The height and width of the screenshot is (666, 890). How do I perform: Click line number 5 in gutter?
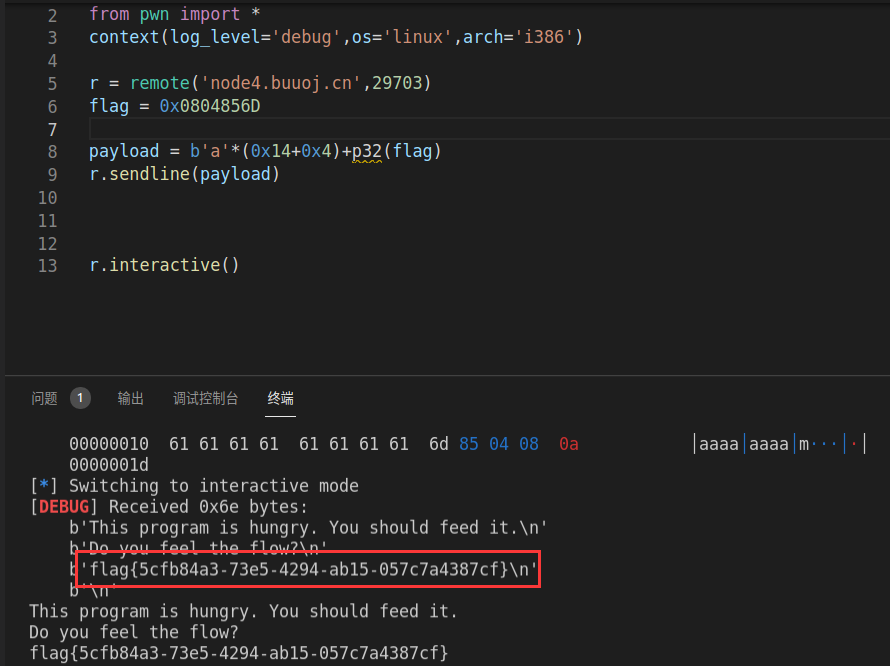click(52, 83)
